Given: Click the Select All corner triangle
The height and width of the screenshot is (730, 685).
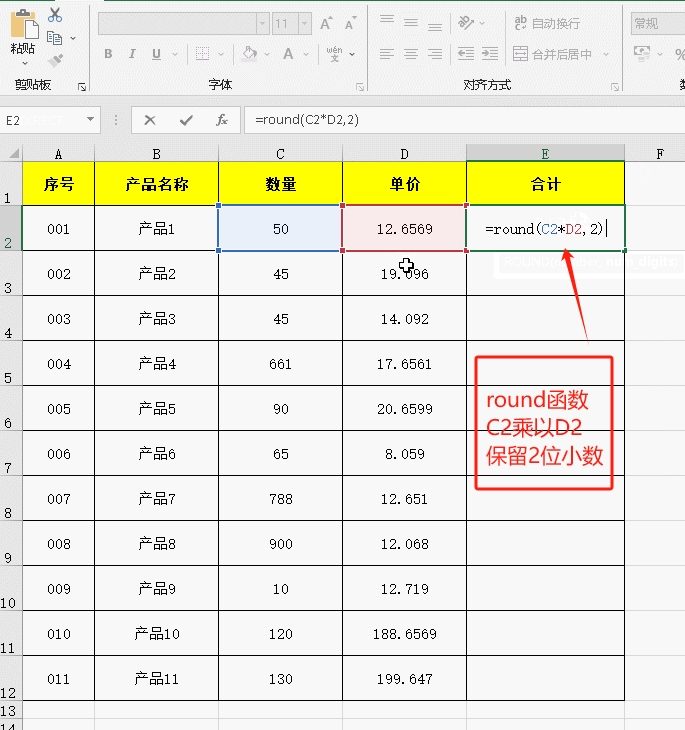Looking at the screenshot, I should click(x=14, y=153).
